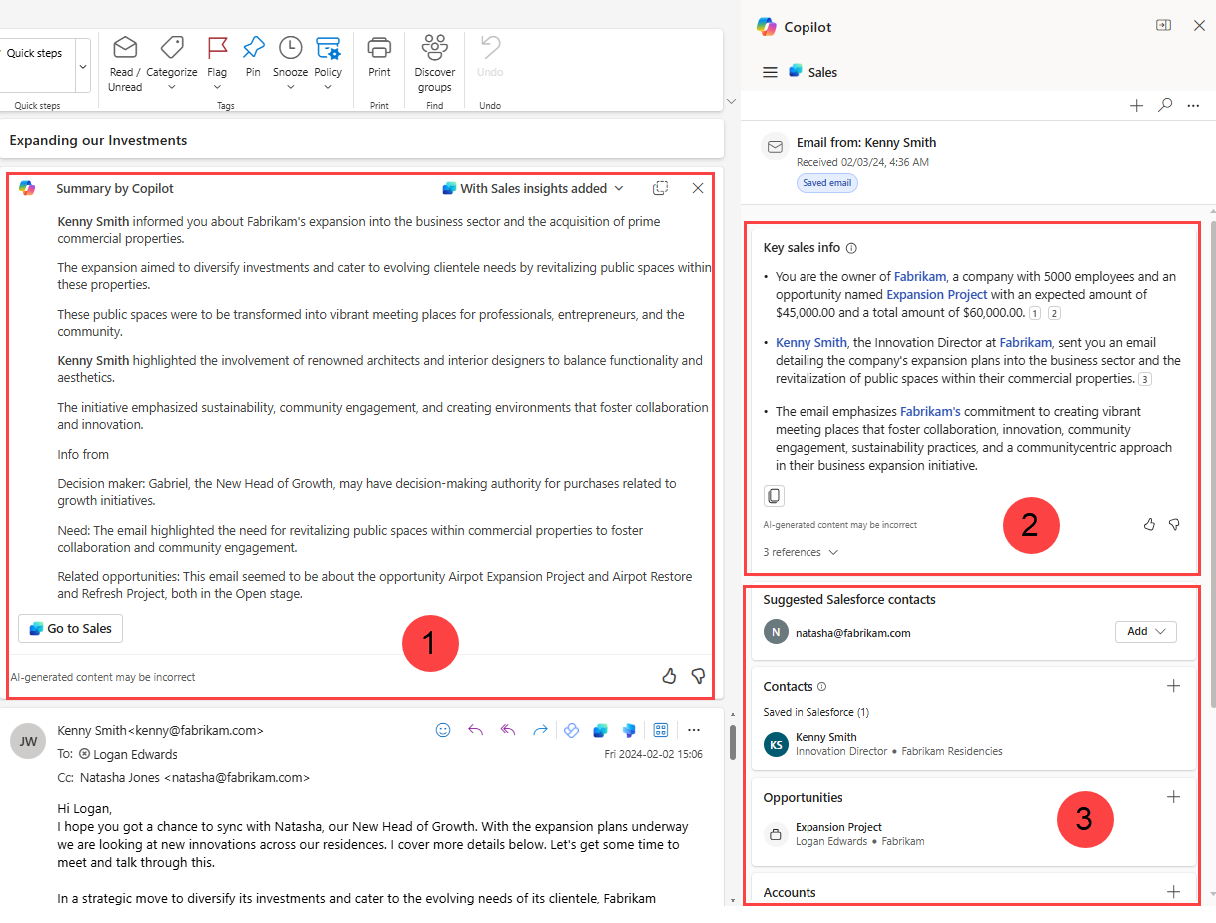Add a new account with plus icon
The height and width of the screenshot is (923, 1216).
pos(1174,891)
